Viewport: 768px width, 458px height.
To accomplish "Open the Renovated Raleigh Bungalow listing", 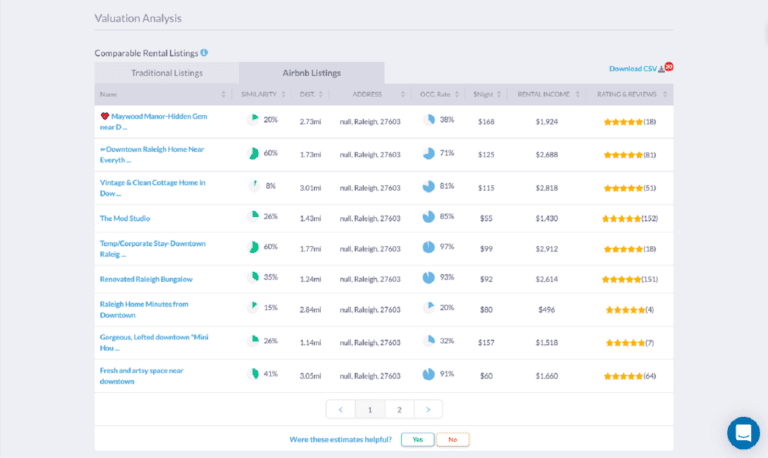I will point(146,278).
